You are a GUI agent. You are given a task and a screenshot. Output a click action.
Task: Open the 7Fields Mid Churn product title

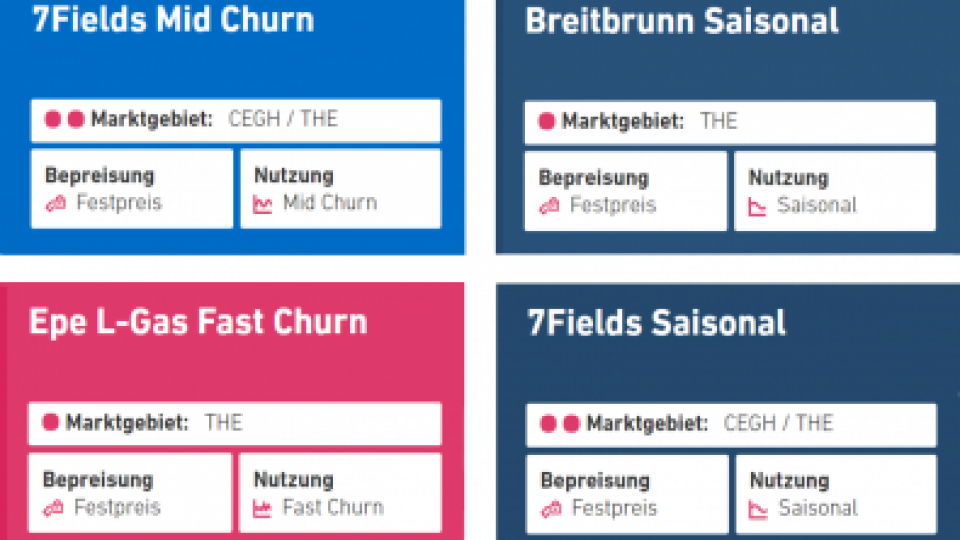[x=173, y=19]
